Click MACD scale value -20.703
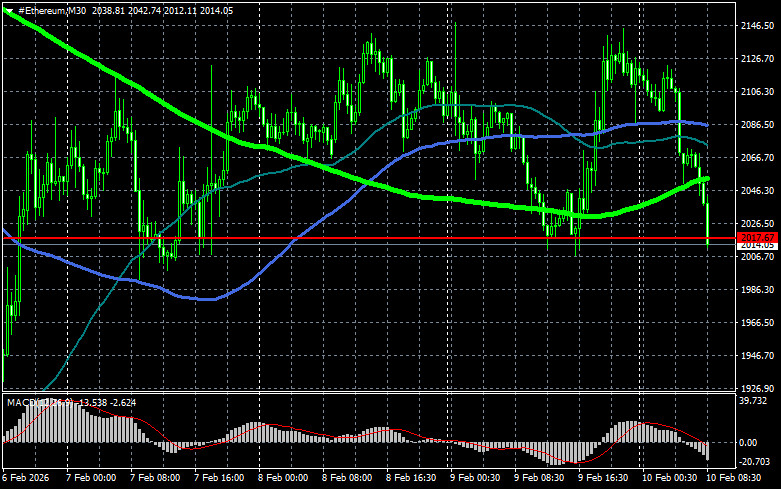Image resolution: width=781 pixels, height=489 pixels. pos(754,462)
